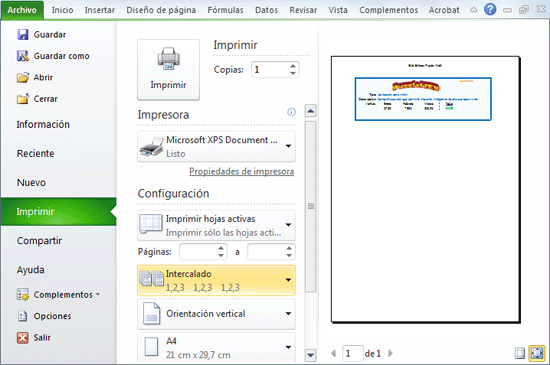This screenshot has height=365, width=550.
Task: Open the Fórmulas tab
Action: [225, 10]
